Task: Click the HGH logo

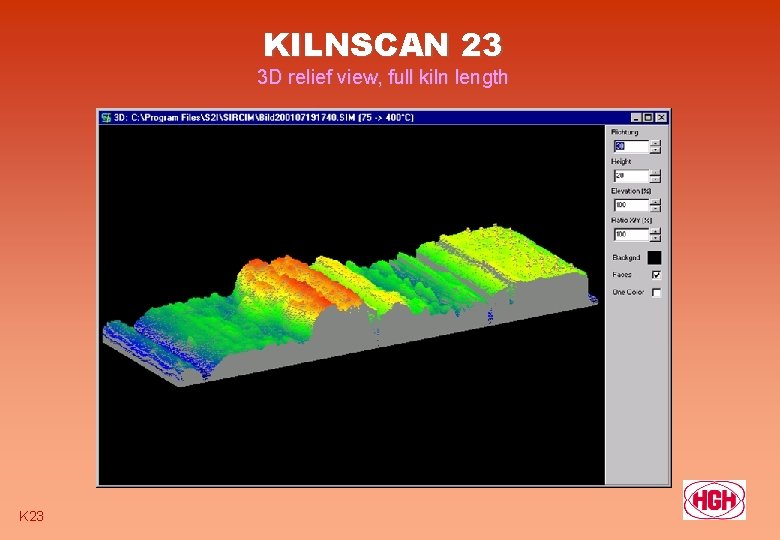Action: [x=714, y=500]
